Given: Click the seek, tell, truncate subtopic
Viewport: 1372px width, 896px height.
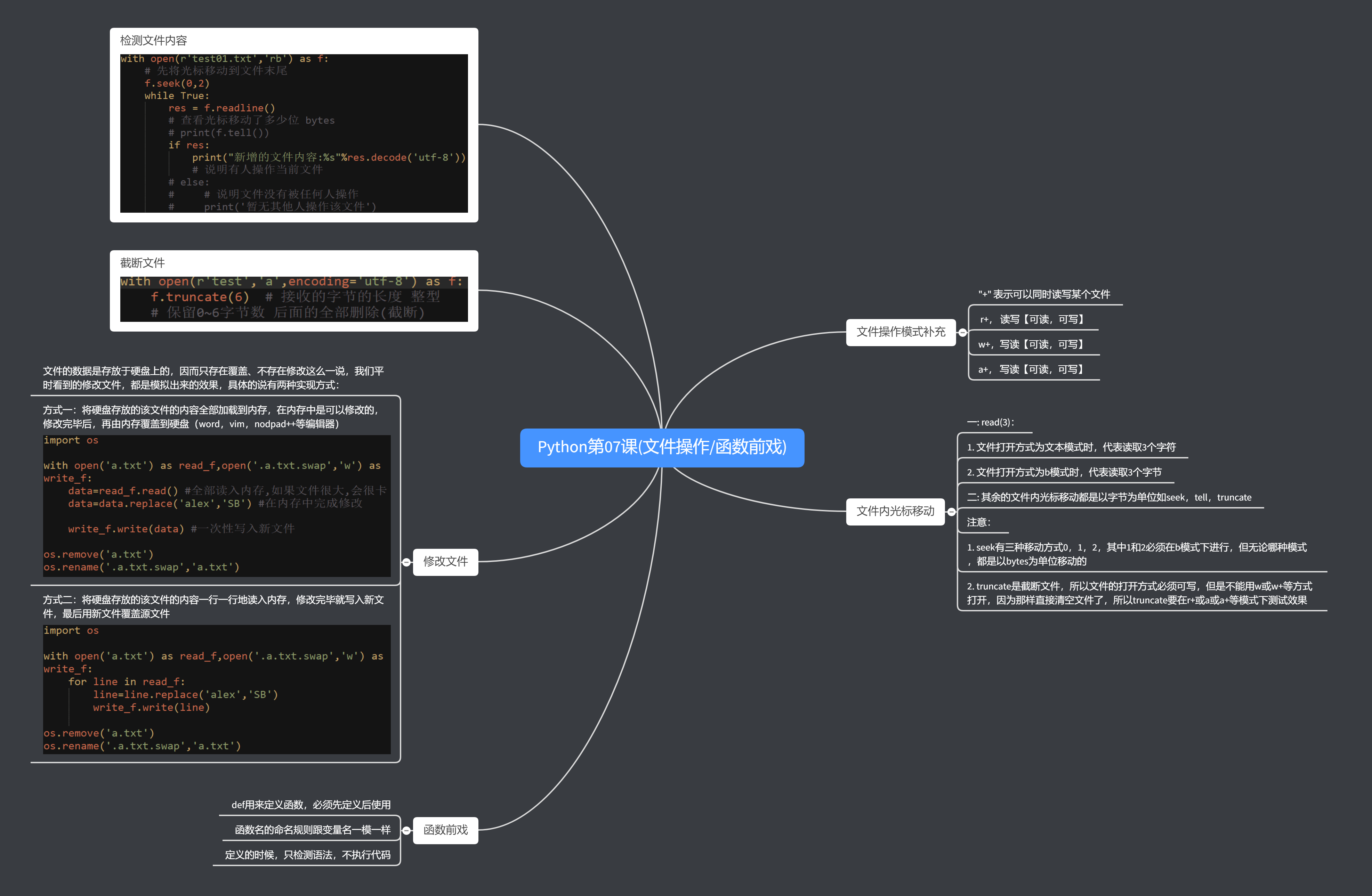Looking at the screenshot, I should click(x=1109, y=498).
